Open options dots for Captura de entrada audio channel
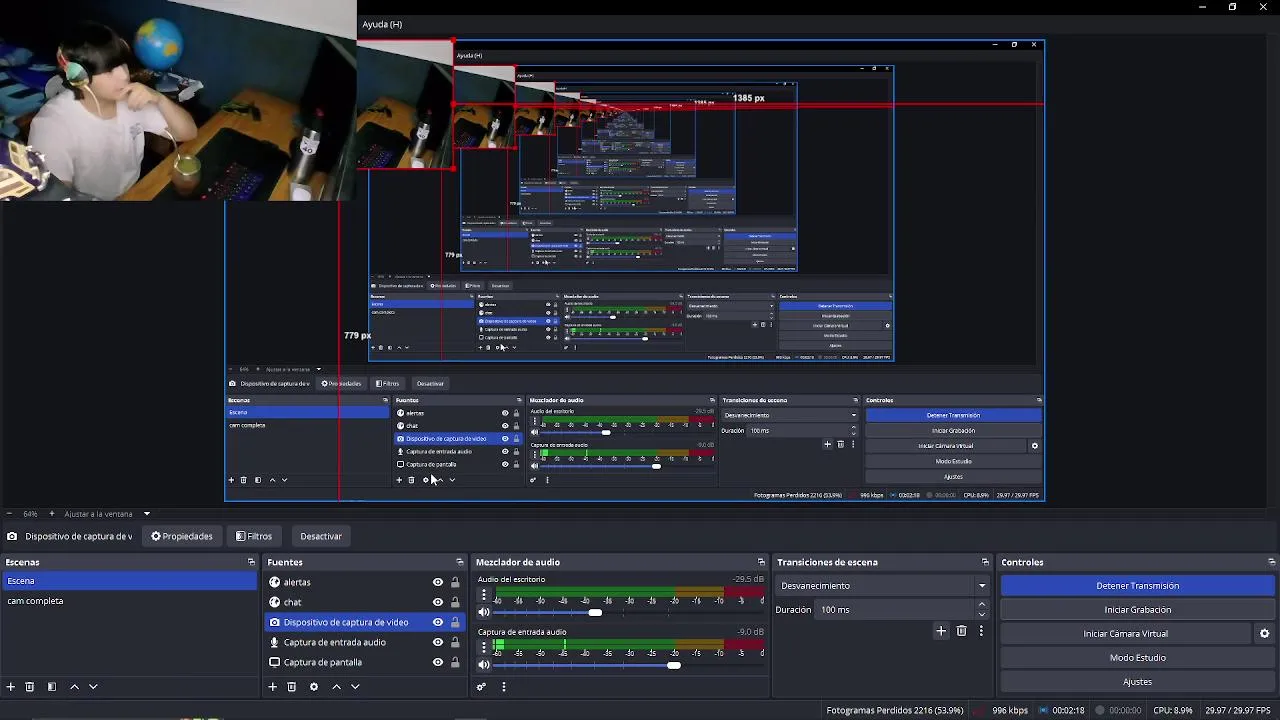Image resolution: width=1280 pixels, height=720 pixels. pos(484,647)
